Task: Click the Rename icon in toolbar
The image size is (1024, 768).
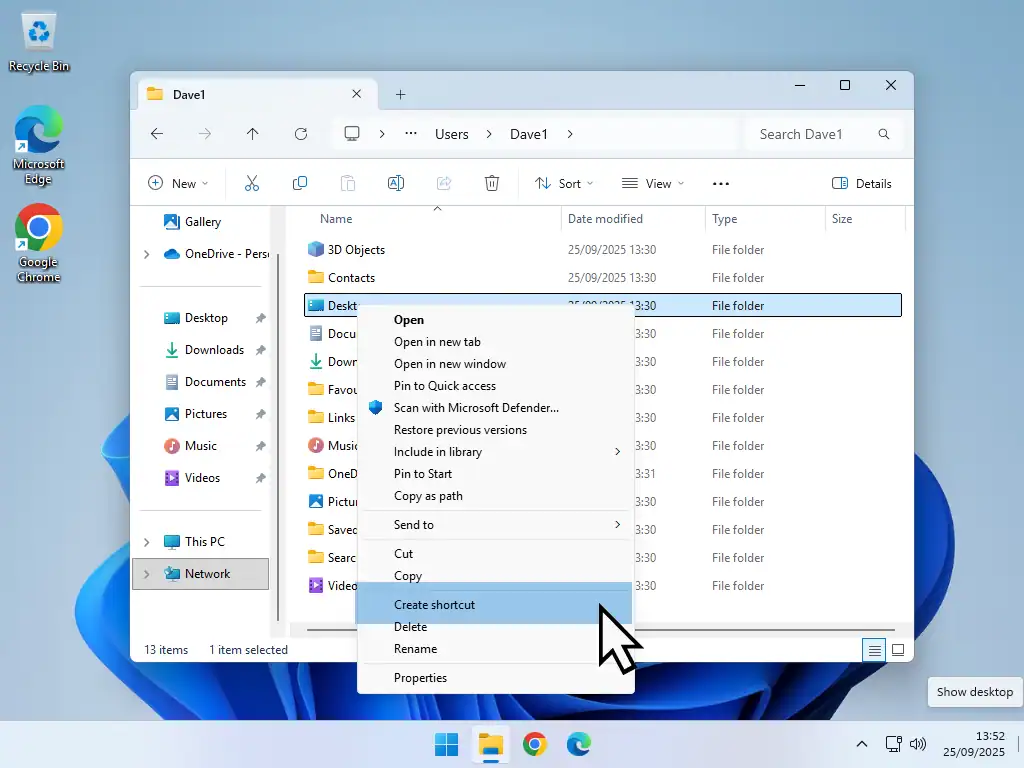Action: (x=396, y=184)
